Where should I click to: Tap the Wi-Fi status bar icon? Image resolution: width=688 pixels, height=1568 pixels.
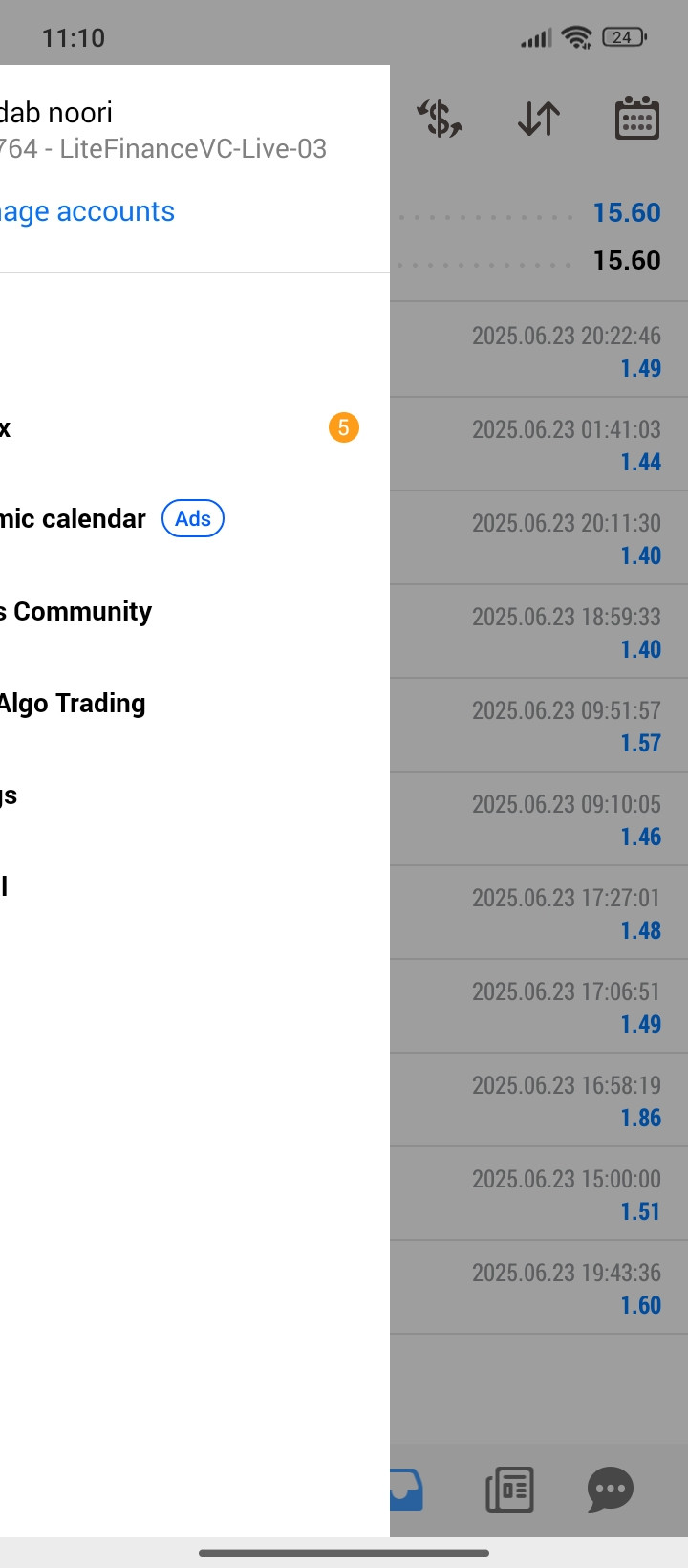(x=577, y=37)
